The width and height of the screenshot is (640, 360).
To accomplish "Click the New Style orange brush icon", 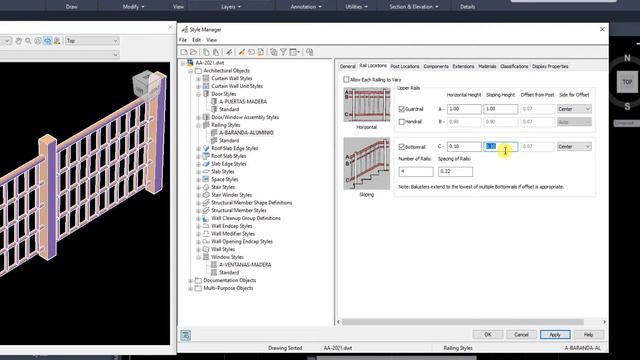I will tap(242, 52).
